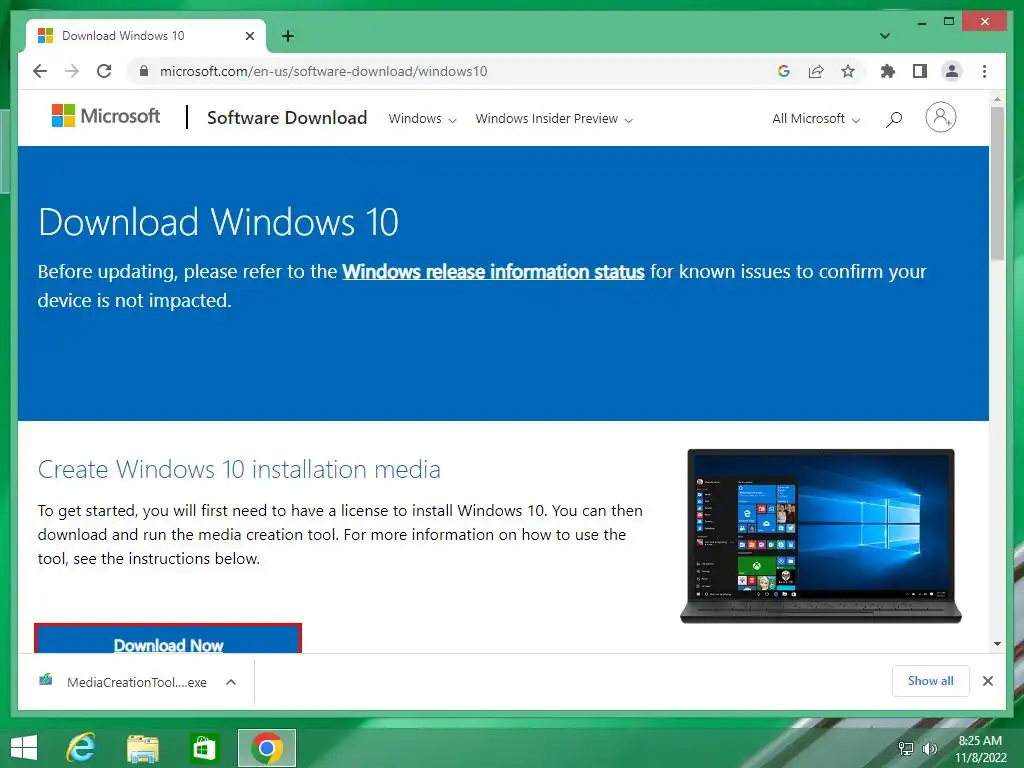Click the browser forward arrow

[72, 71]
